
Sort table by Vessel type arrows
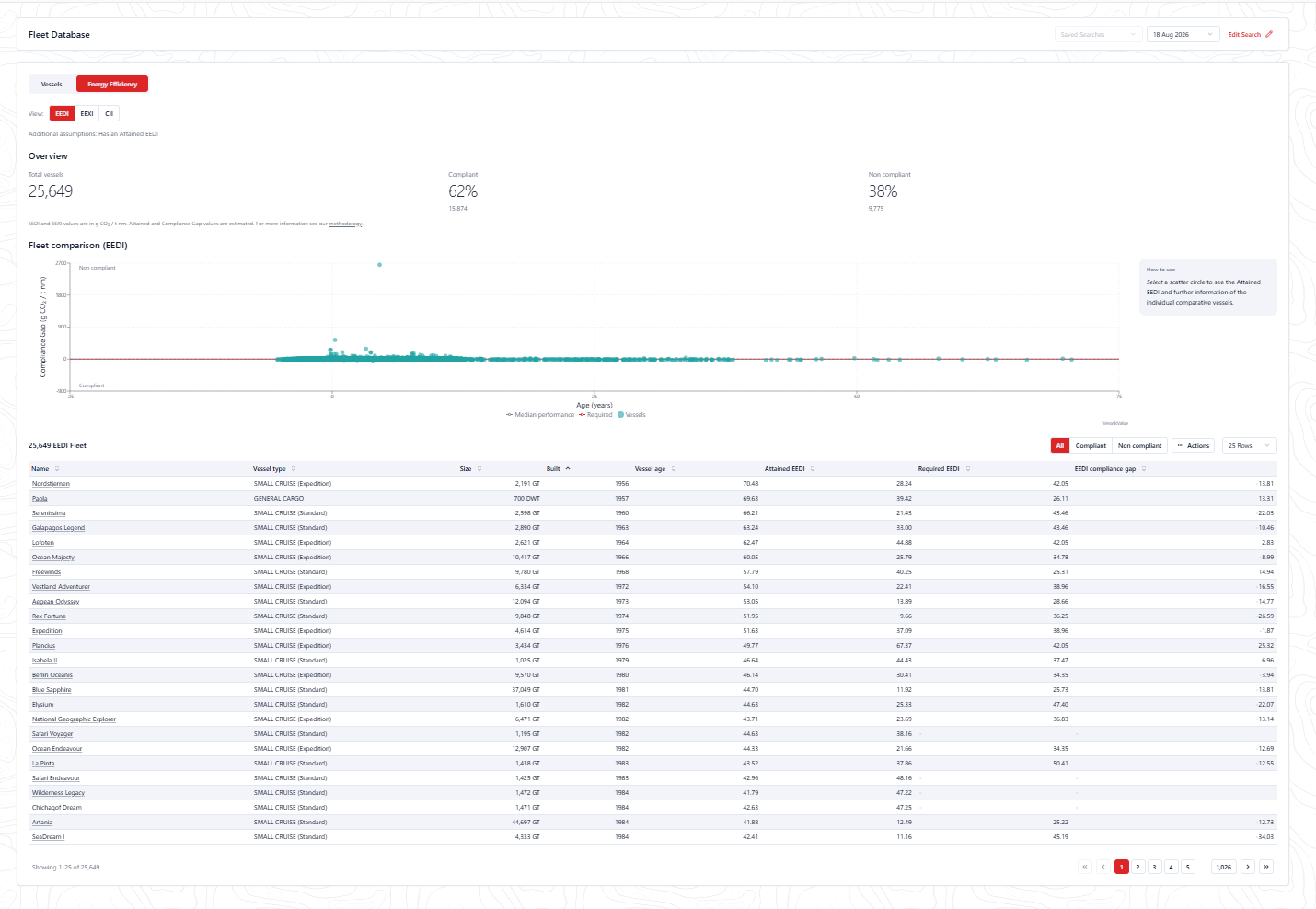[x=294, y=468]
